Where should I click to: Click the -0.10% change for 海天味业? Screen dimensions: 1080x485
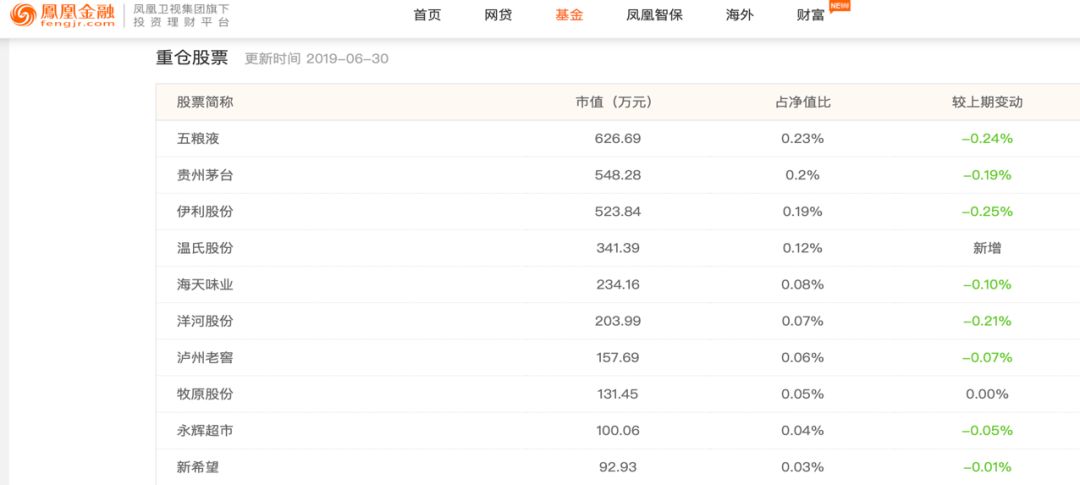[987, 285]
